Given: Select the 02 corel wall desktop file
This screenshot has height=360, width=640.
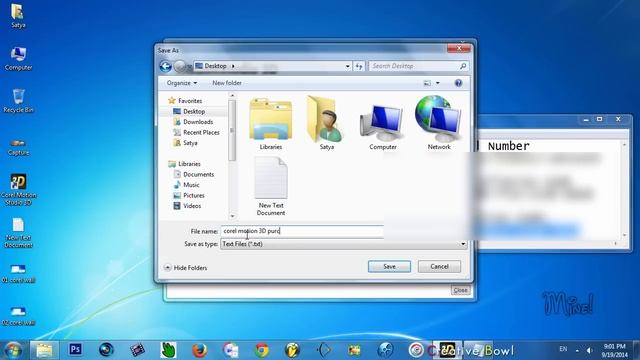Looking at the screenshot, I should (18, 316).
